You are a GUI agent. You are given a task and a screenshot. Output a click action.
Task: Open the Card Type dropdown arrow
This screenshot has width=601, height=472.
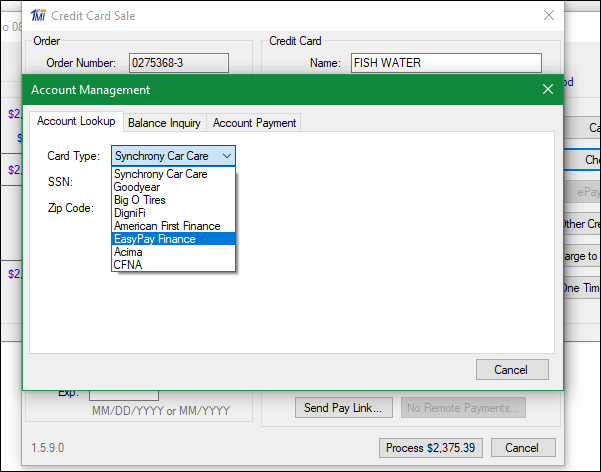(227, 156)
